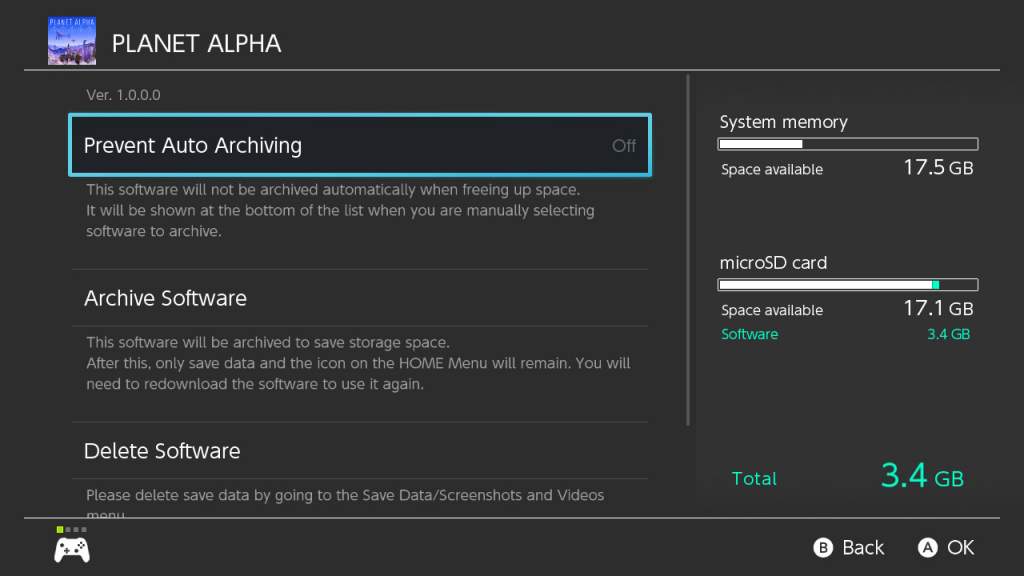
Task: Click the System memory space available value
Action: tap(938, 168)
